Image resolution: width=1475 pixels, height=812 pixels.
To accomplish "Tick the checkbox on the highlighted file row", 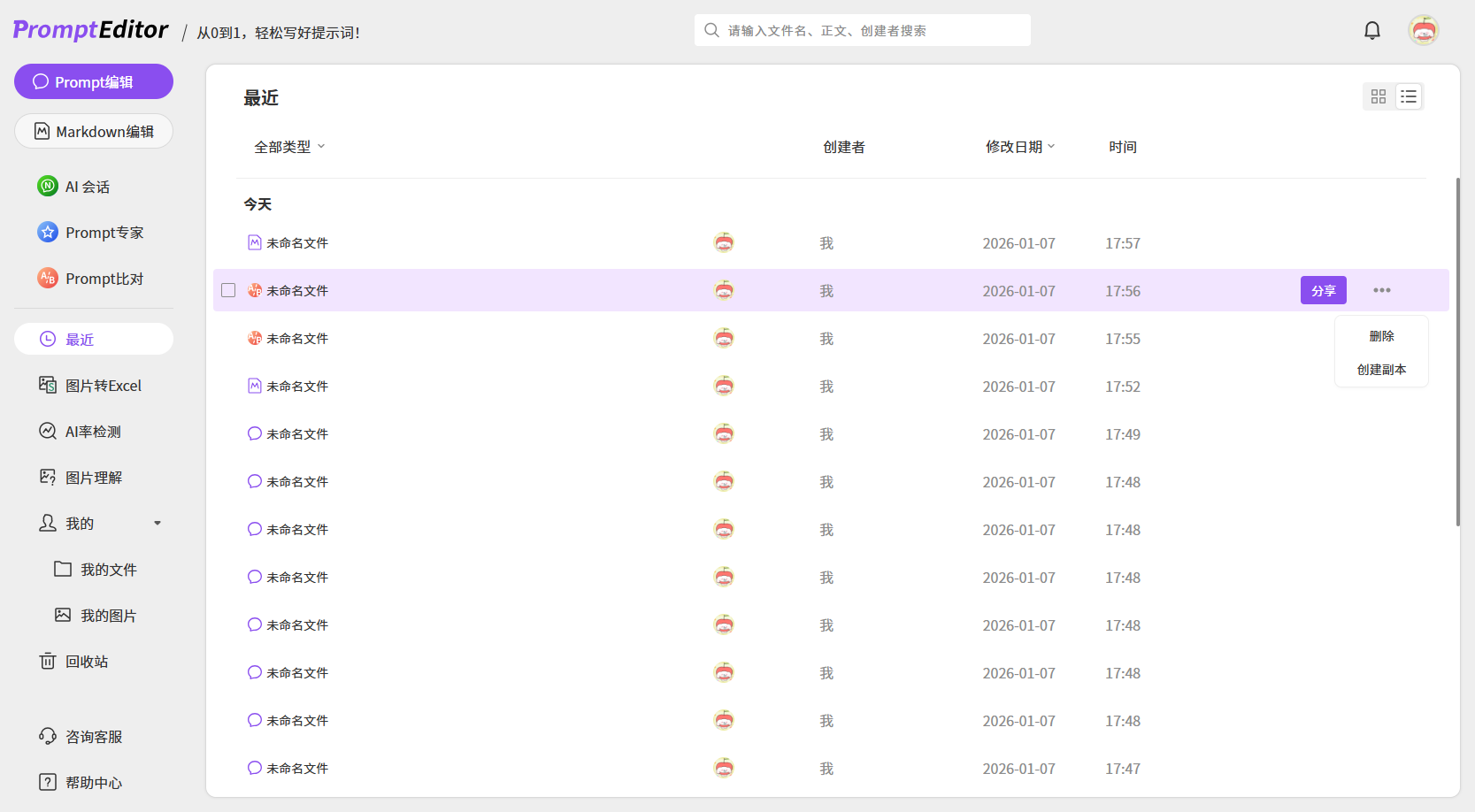I will click(228, 290).
